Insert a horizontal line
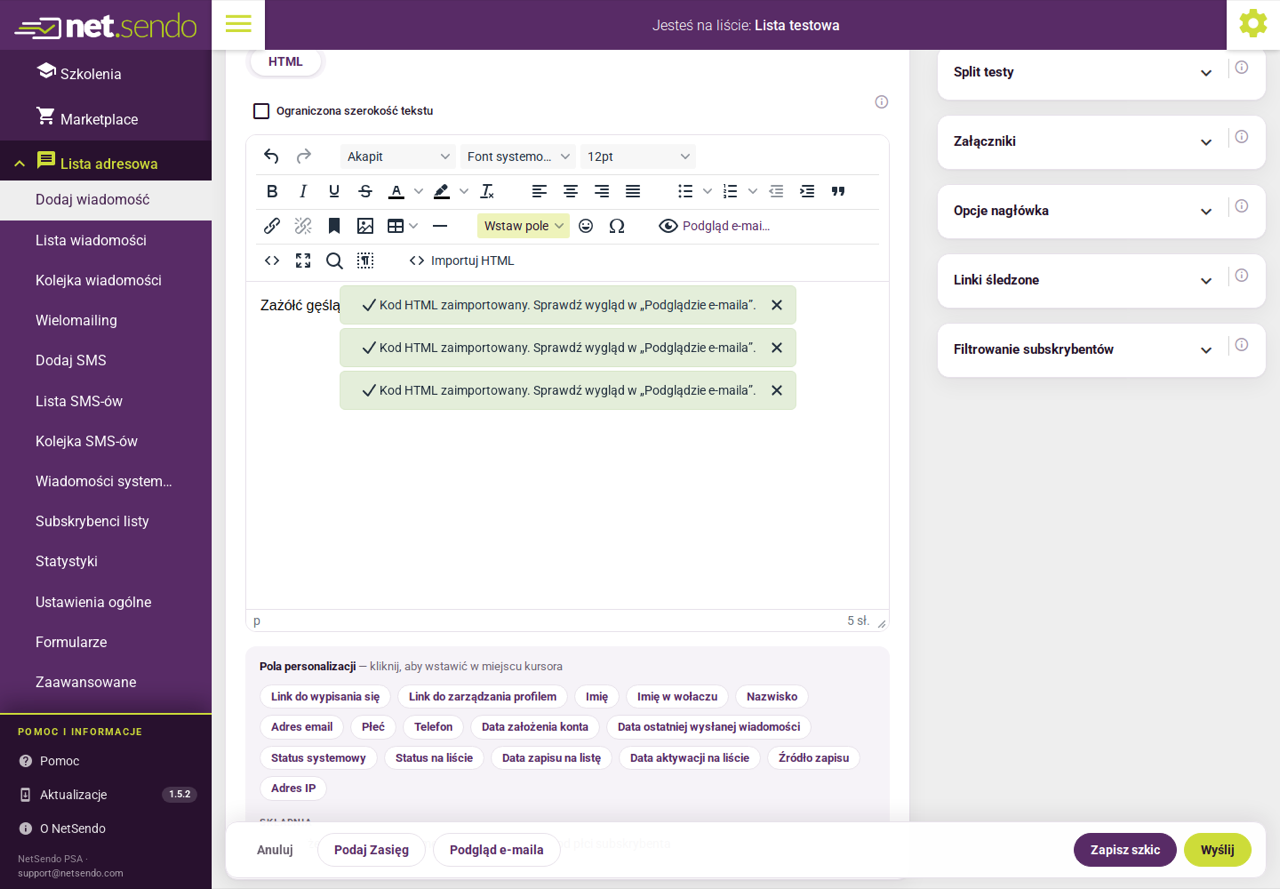The width and height of the screenshot is (1280, 889). pyautogui.click(x=439, y=226)
